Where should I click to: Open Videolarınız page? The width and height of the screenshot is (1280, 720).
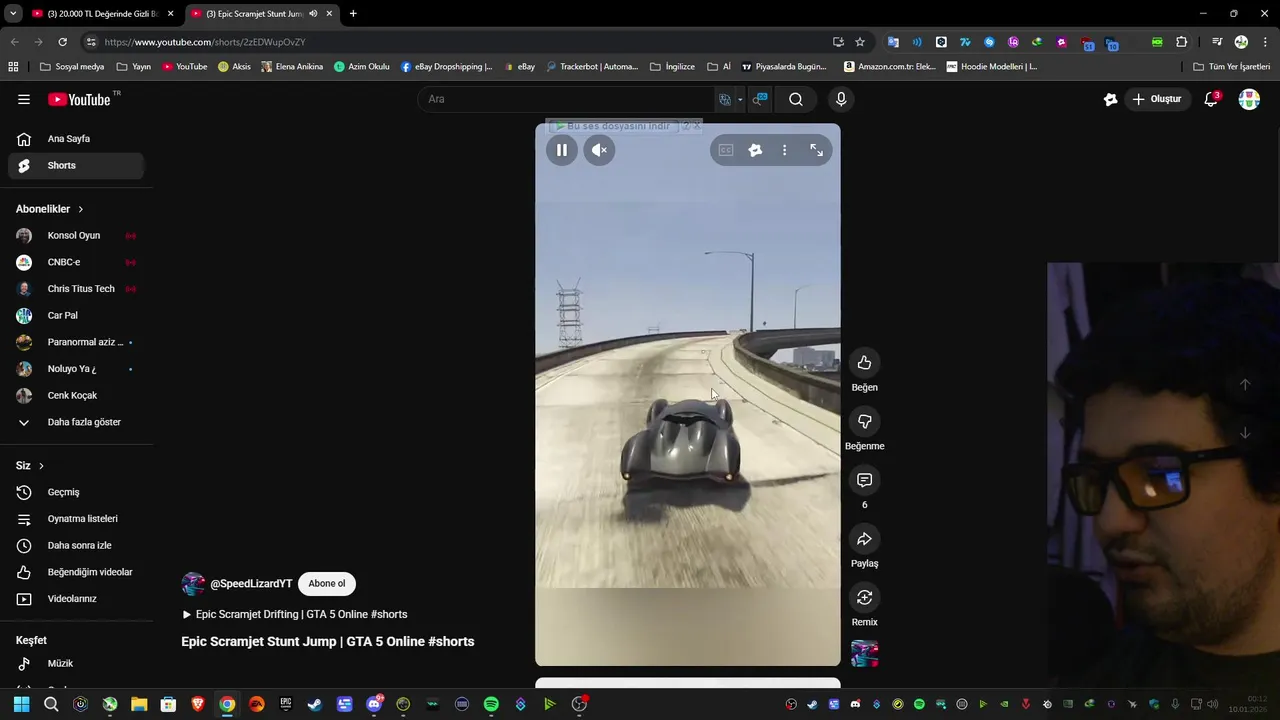(76, 599)
